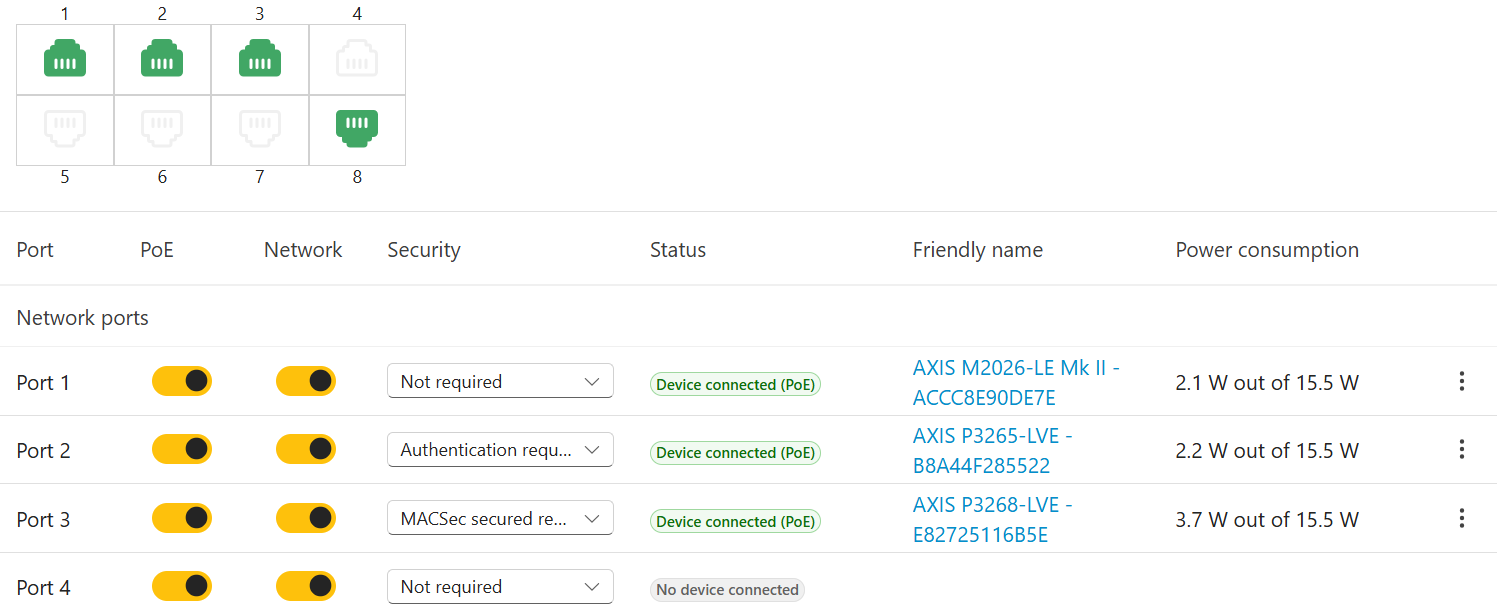The image size is (1497, 616).
Task: Toggle PoE switch for Port 1
Action: pyautogui.click(x=182, y=381)
